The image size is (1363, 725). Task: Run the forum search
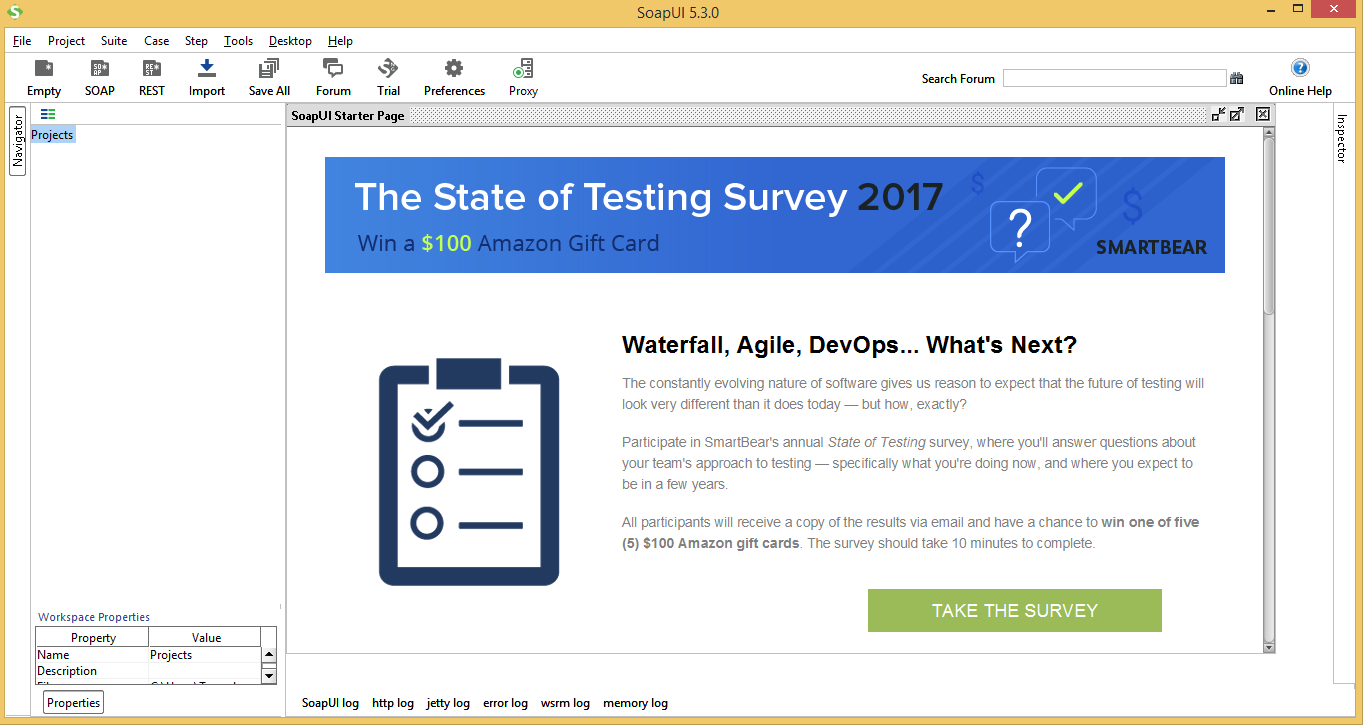pos(1236,77)
